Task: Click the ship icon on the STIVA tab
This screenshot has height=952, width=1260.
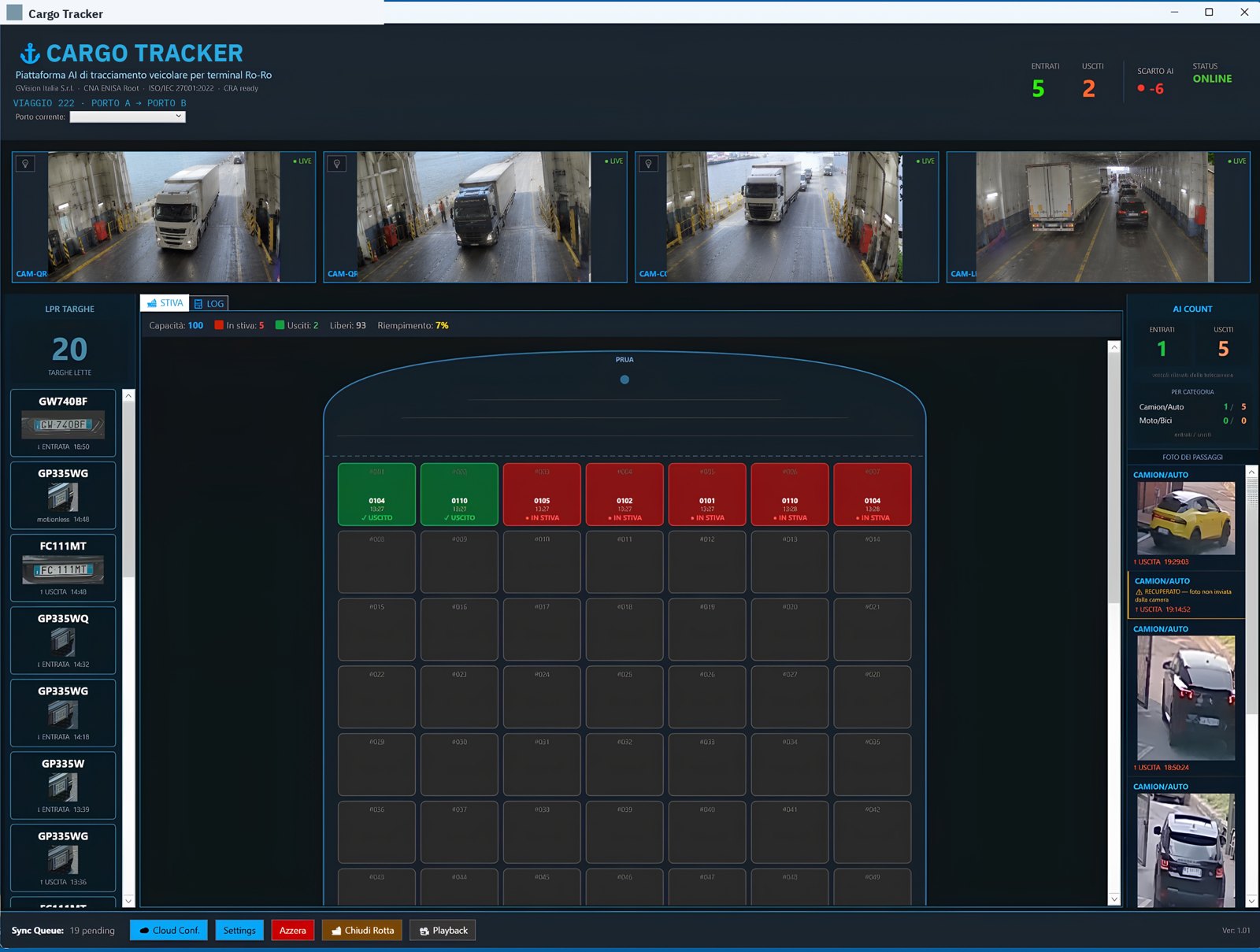Action: click(x=152, y=303)
